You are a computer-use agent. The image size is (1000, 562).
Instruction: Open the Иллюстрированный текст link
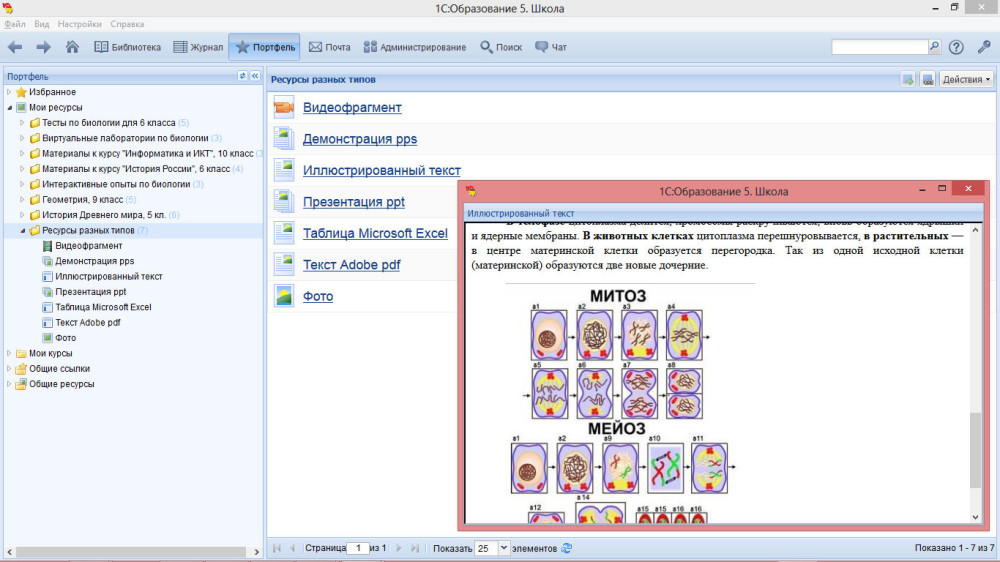point(381,170)
